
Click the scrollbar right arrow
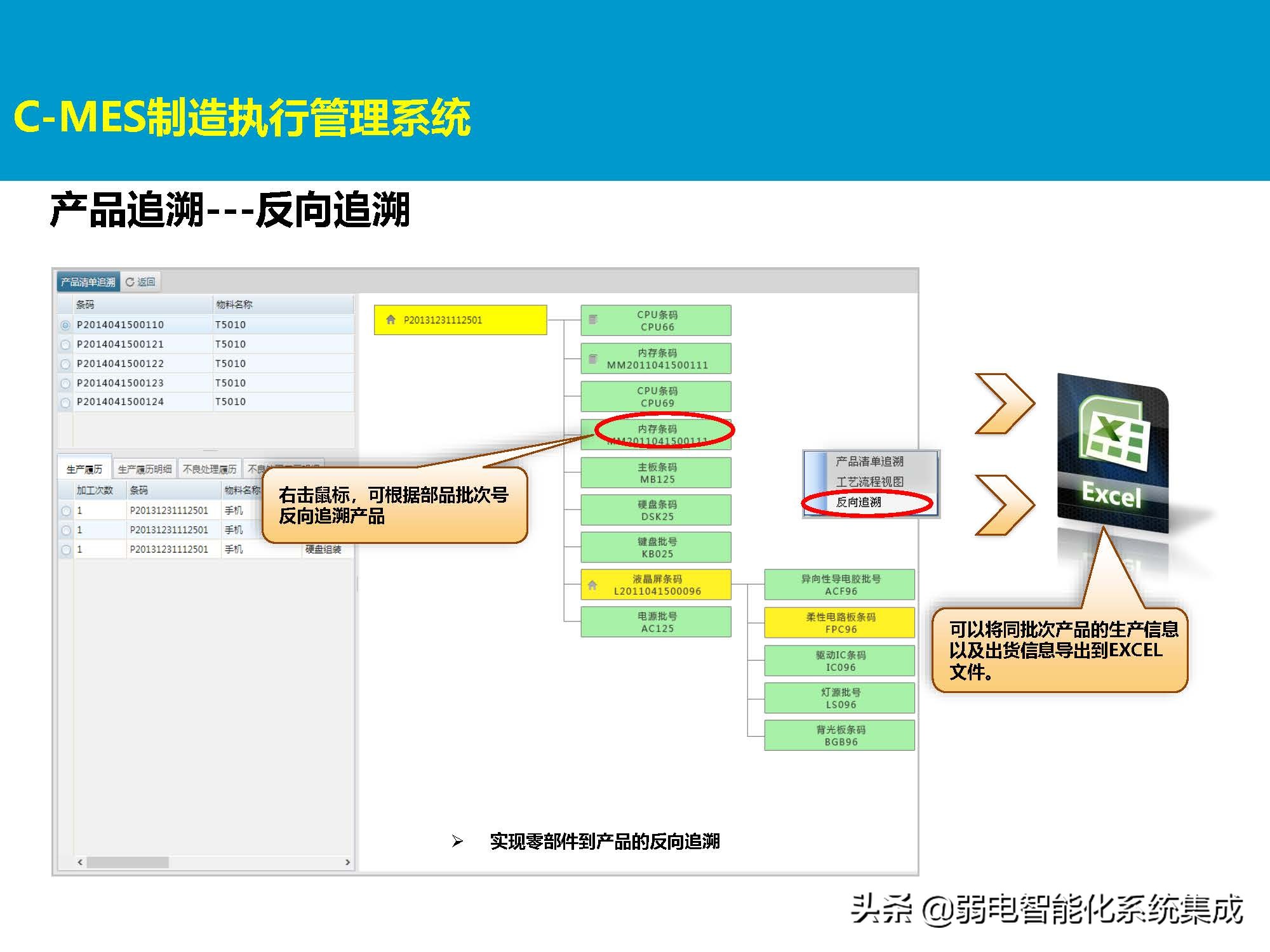click(347, 862)
